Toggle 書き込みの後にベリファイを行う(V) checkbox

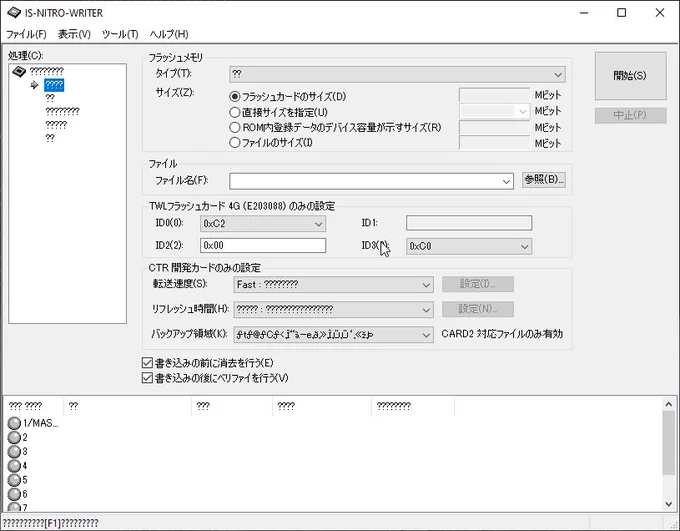[x=147, y=378]
